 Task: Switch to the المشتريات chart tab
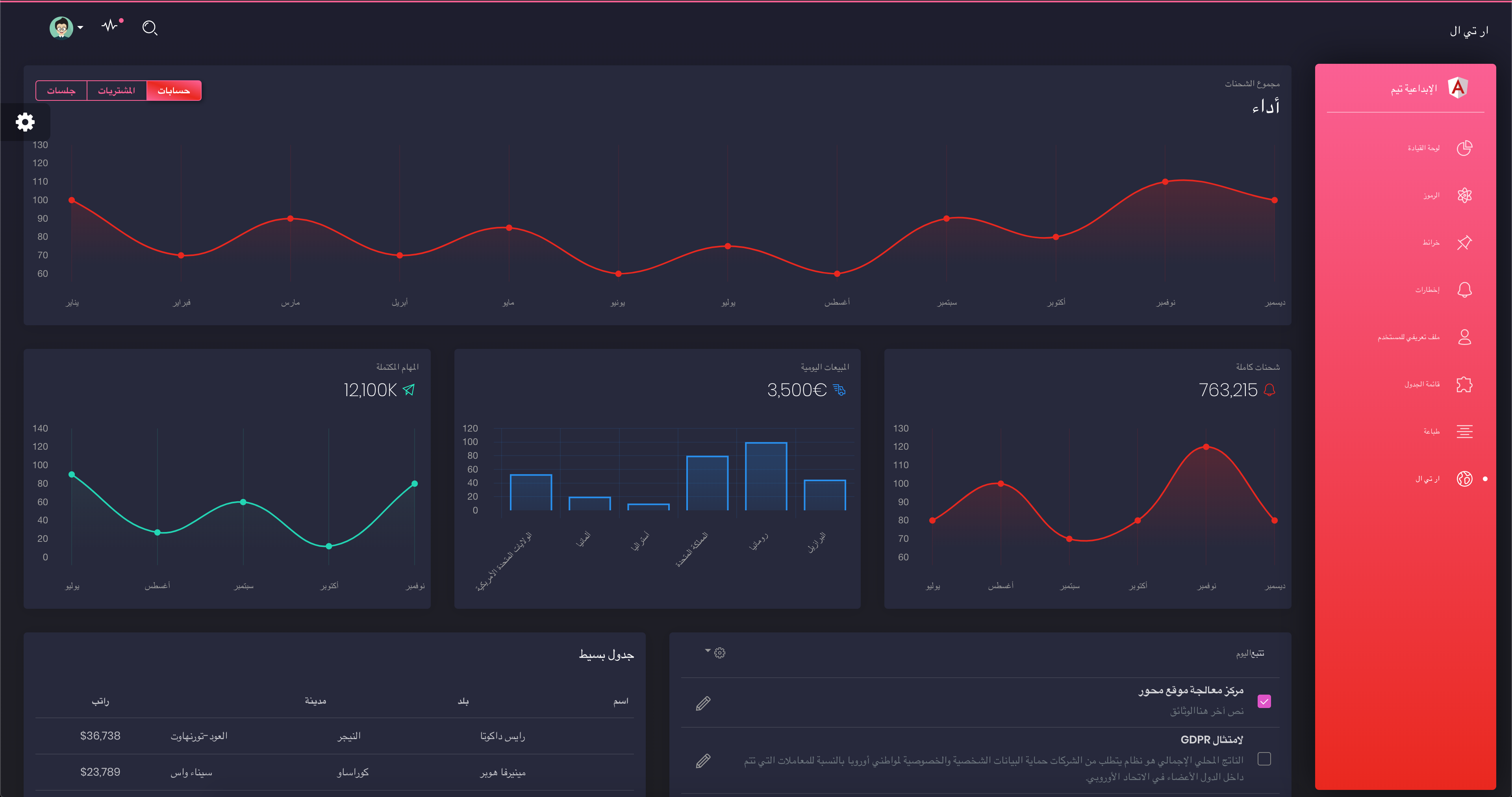116,91
